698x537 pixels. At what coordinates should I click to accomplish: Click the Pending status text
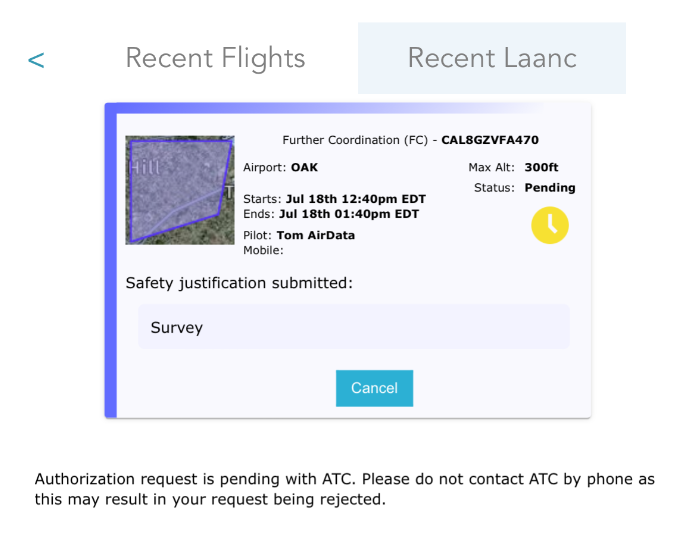tap(550, 188)
